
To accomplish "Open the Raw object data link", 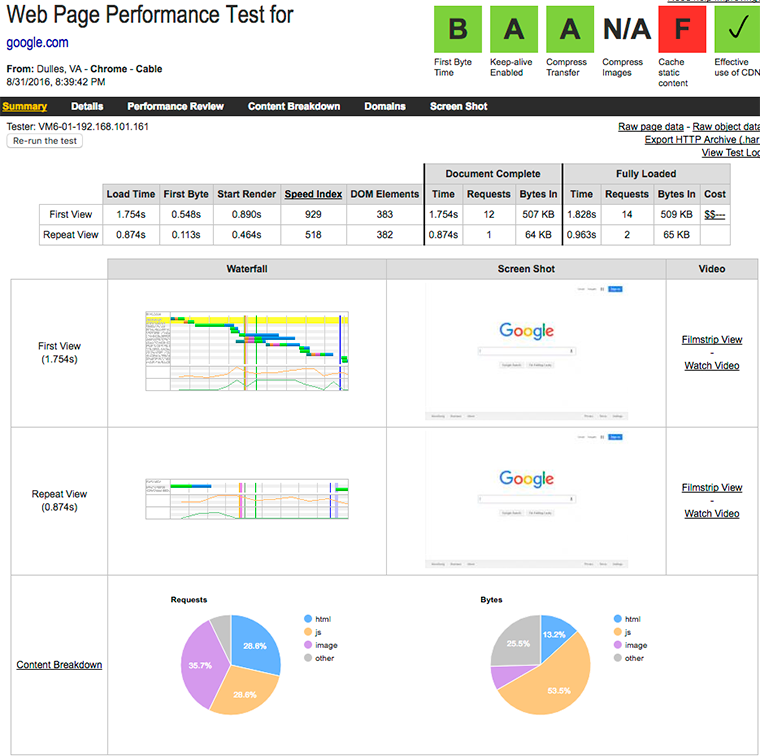I will [726, 126].
